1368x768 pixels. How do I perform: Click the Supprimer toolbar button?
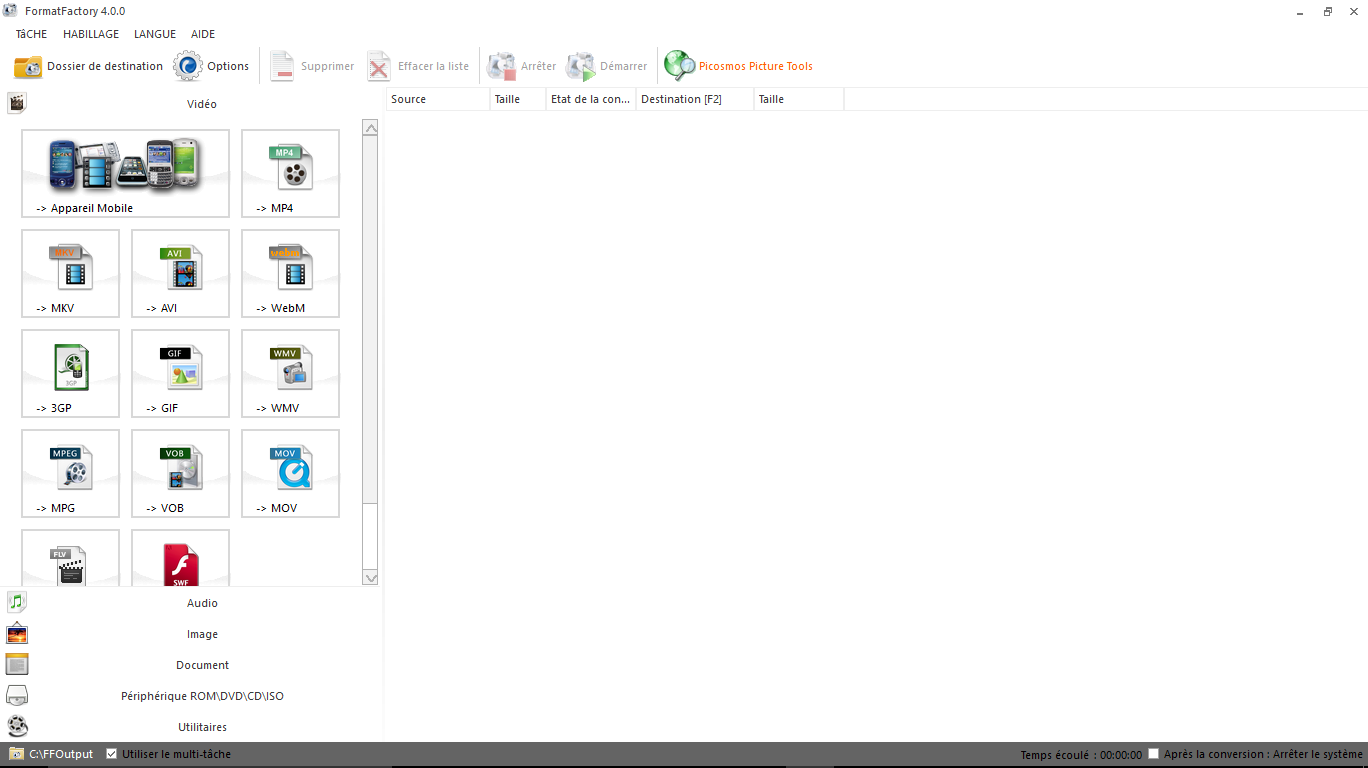coord(311,66)
